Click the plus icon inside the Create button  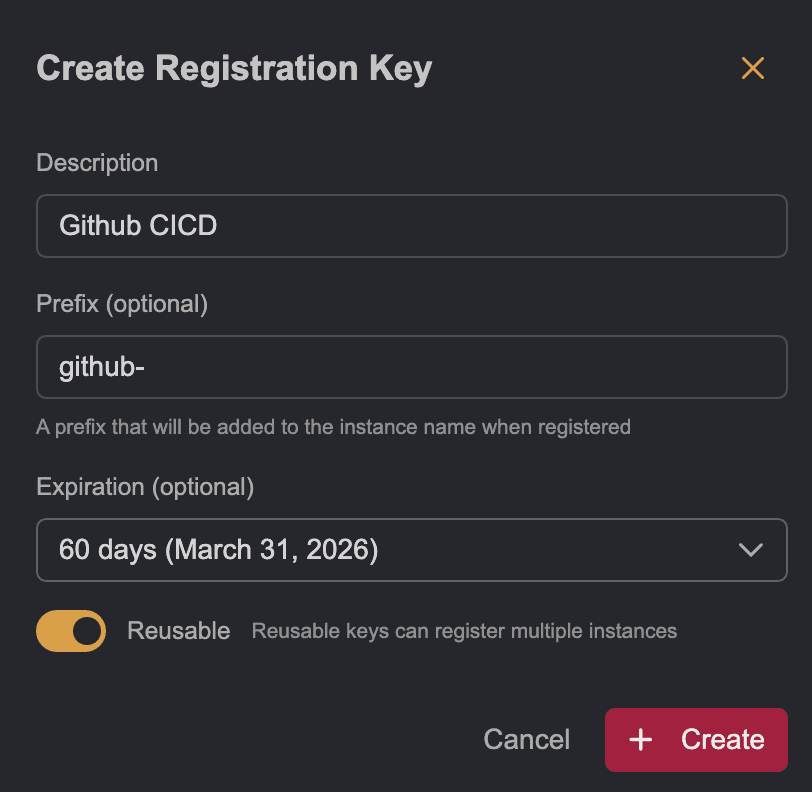(x=640, y=740)
